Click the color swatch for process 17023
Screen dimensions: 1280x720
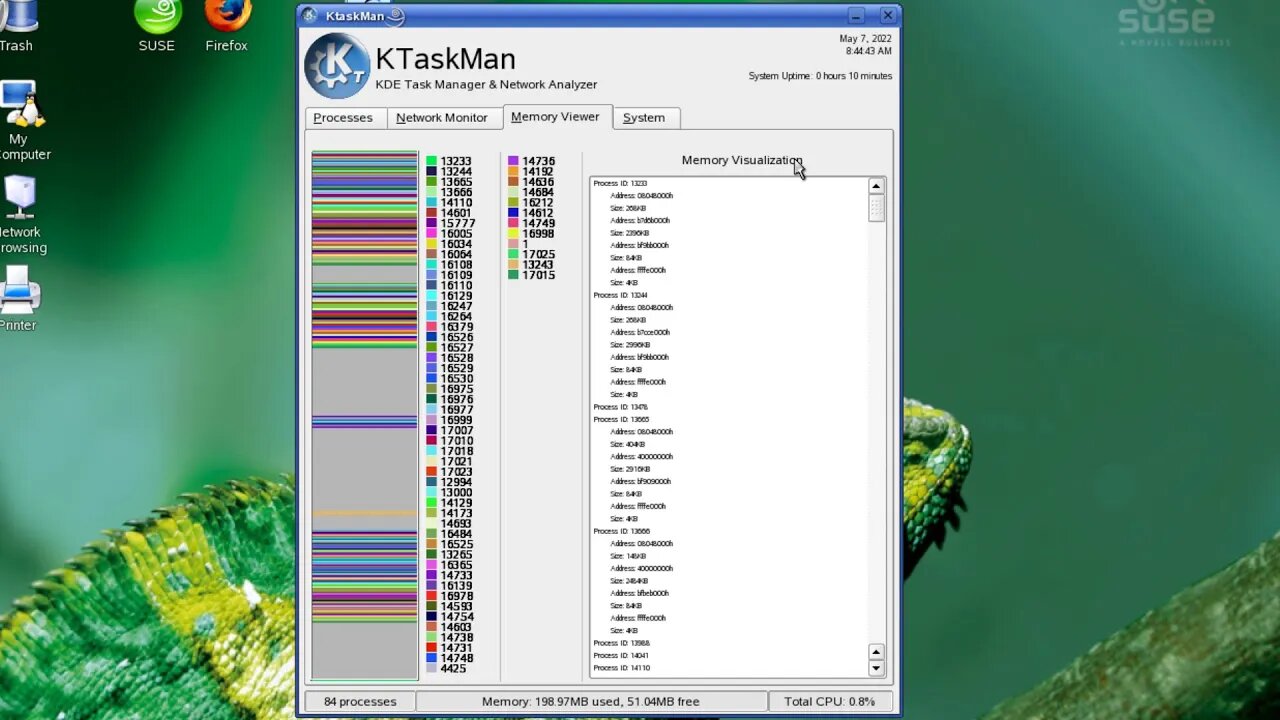[431, 472]
